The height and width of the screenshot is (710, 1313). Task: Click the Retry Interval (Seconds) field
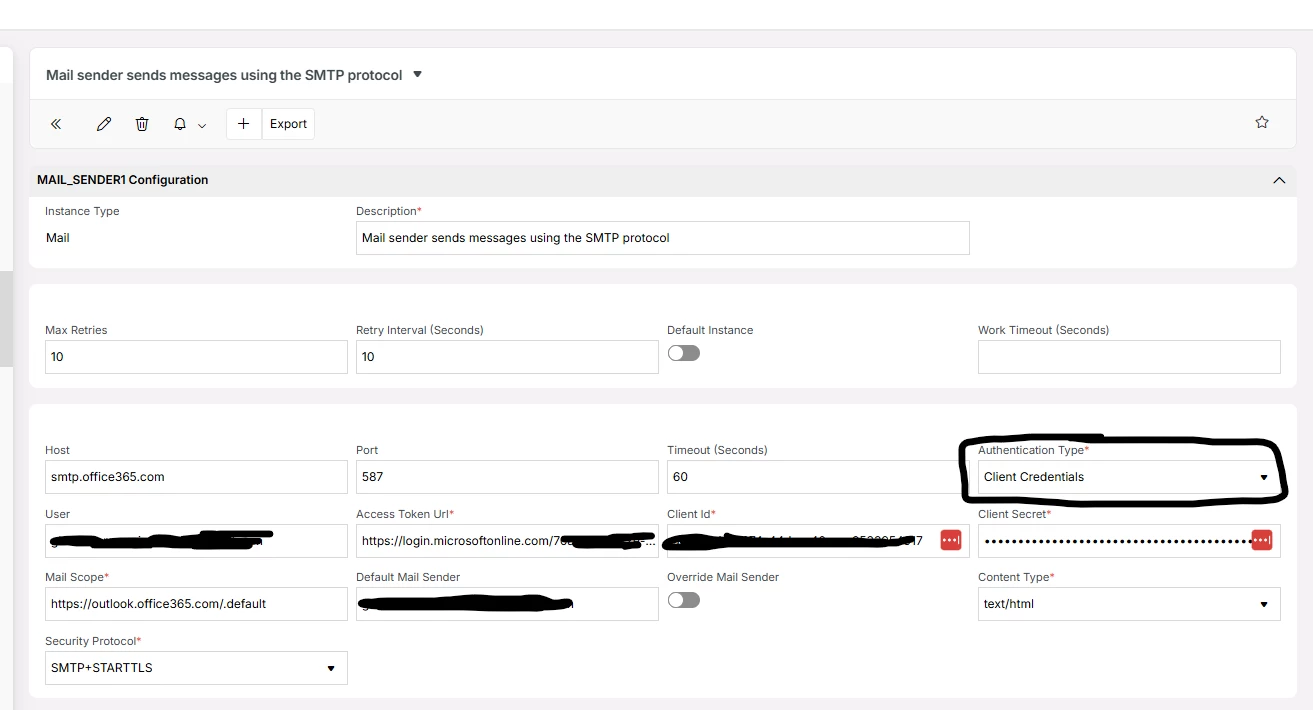tap(507, 357)
